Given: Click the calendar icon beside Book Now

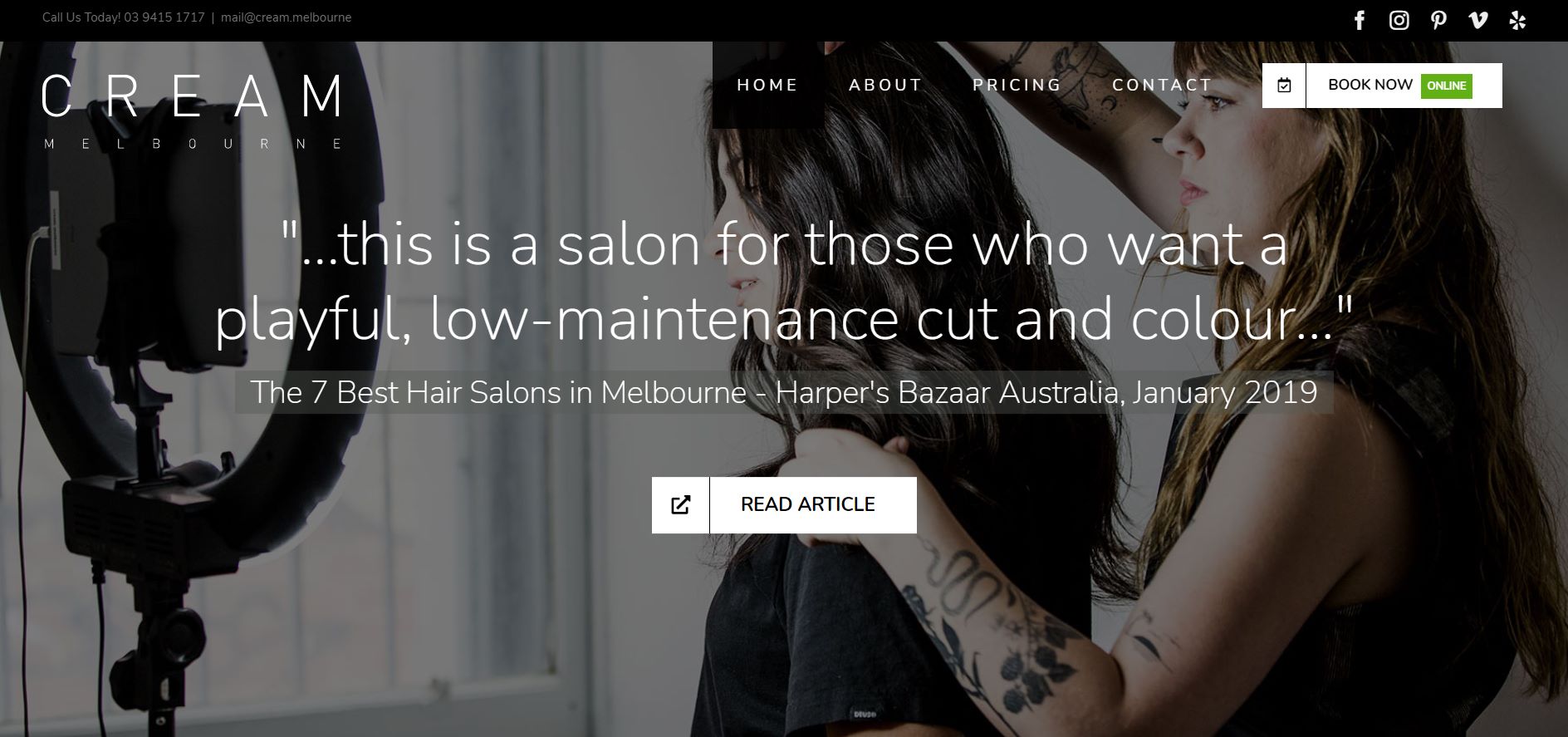Looking at the screenshot, I should pos(1284,86).
